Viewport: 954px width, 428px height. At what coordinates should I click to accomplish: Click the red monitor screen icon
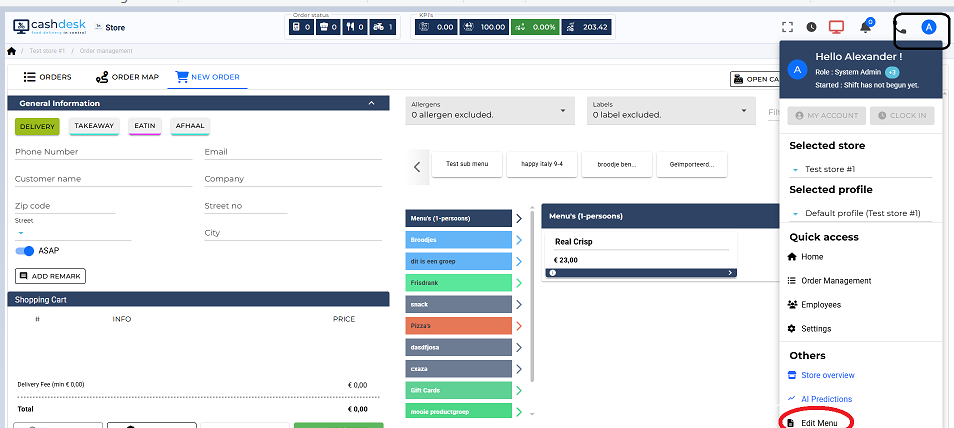(x=837, y=27)
